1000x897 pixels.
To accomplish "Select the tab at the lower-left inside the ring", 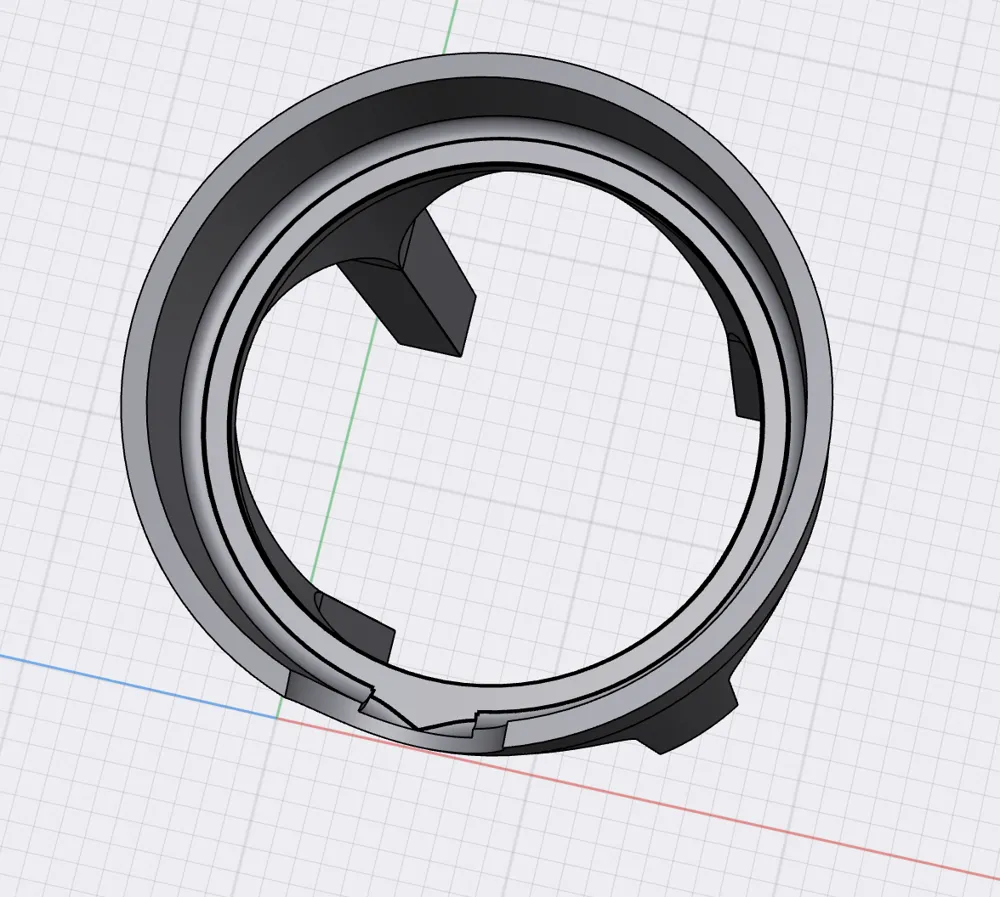I will click(x=355, y=628).
